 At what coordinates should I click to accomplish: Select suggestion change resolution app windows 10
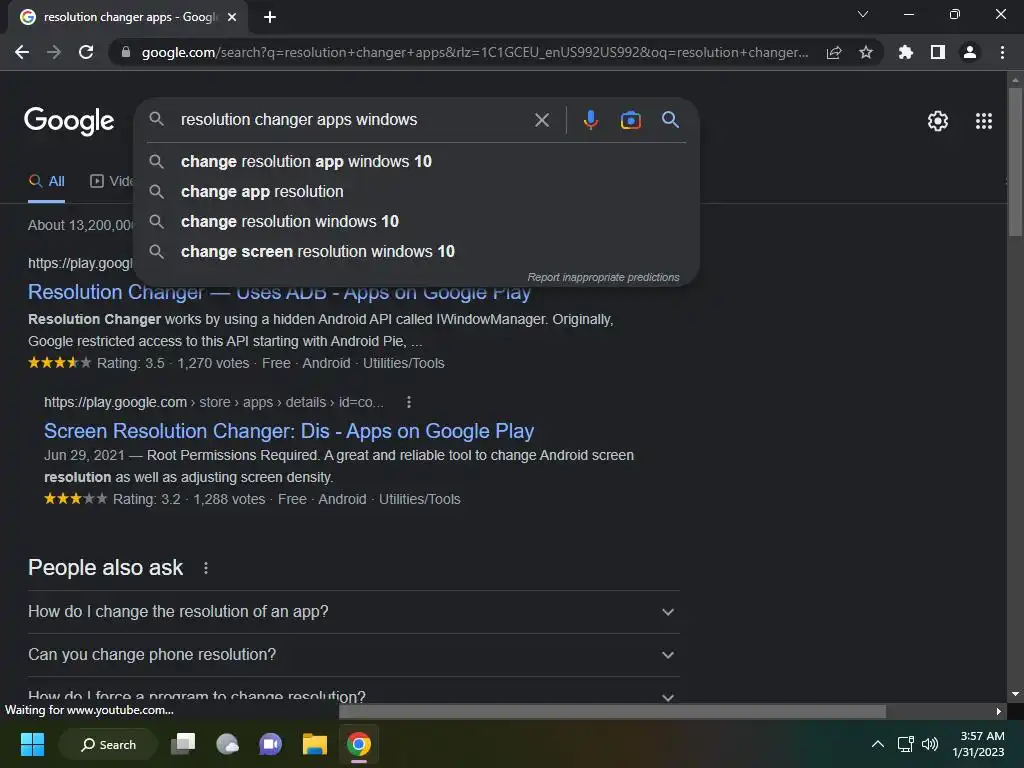417,161
